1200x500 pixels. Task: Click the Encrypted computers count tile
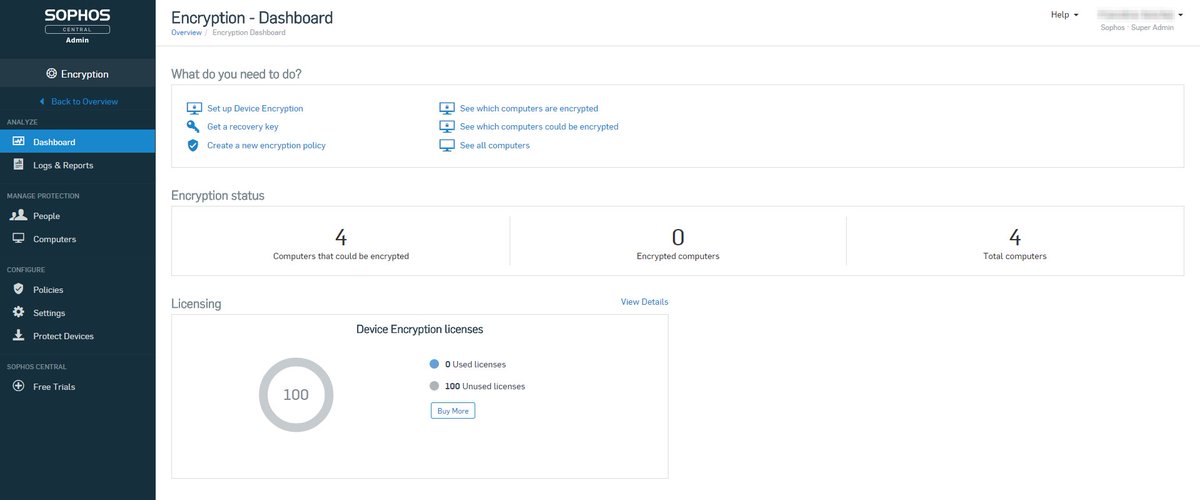[678, 243]
